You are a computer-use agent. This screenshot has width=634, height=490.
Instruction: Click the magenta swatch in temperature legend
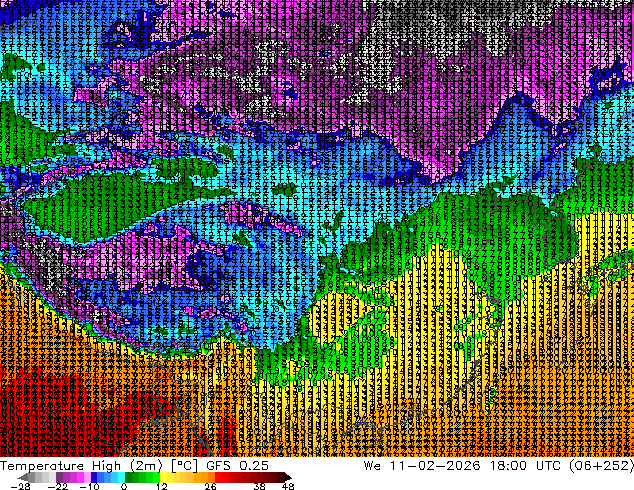click(x=80, y=477)
